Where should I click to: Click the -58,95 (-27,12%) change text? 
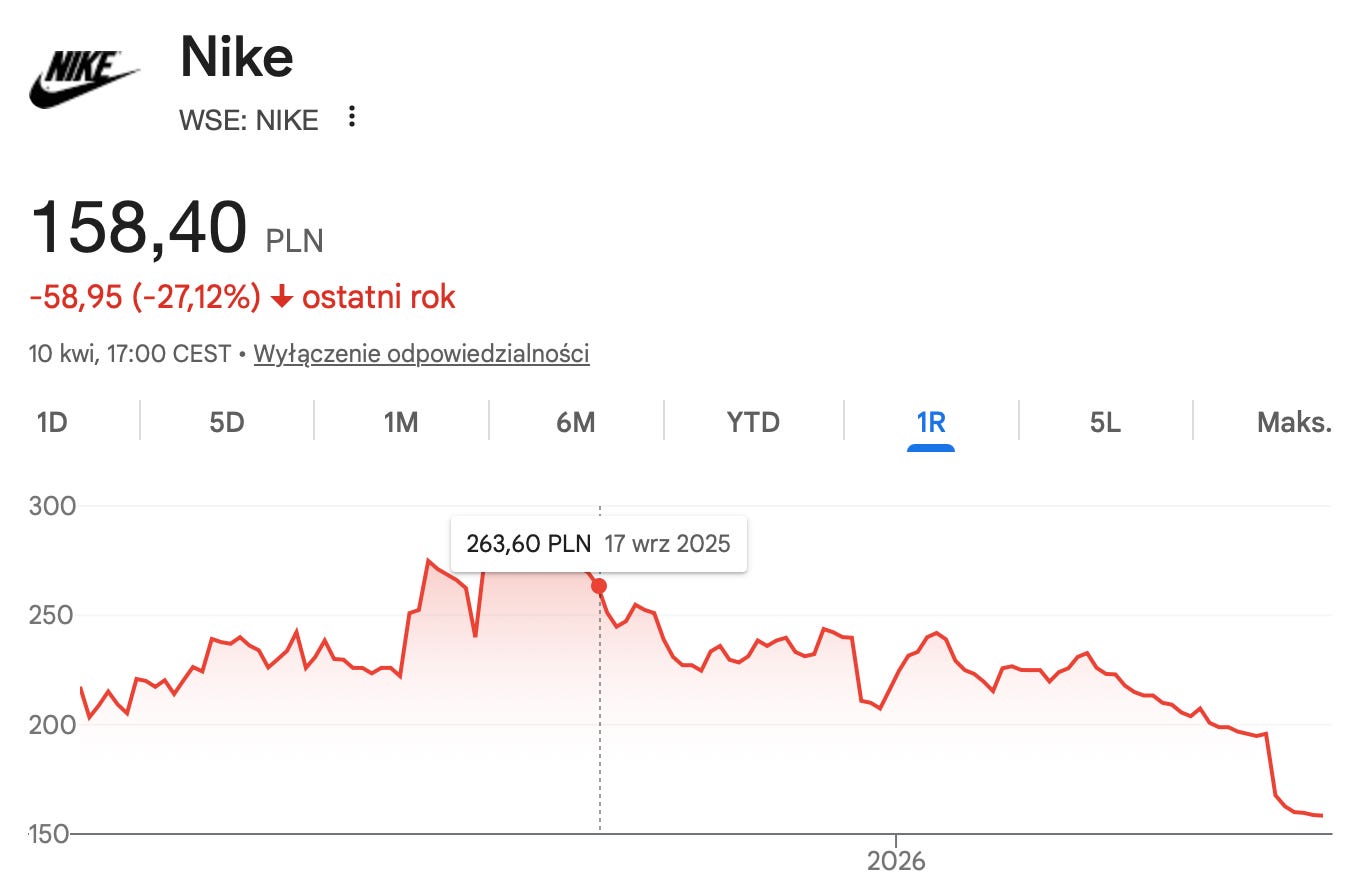point(146,297)
